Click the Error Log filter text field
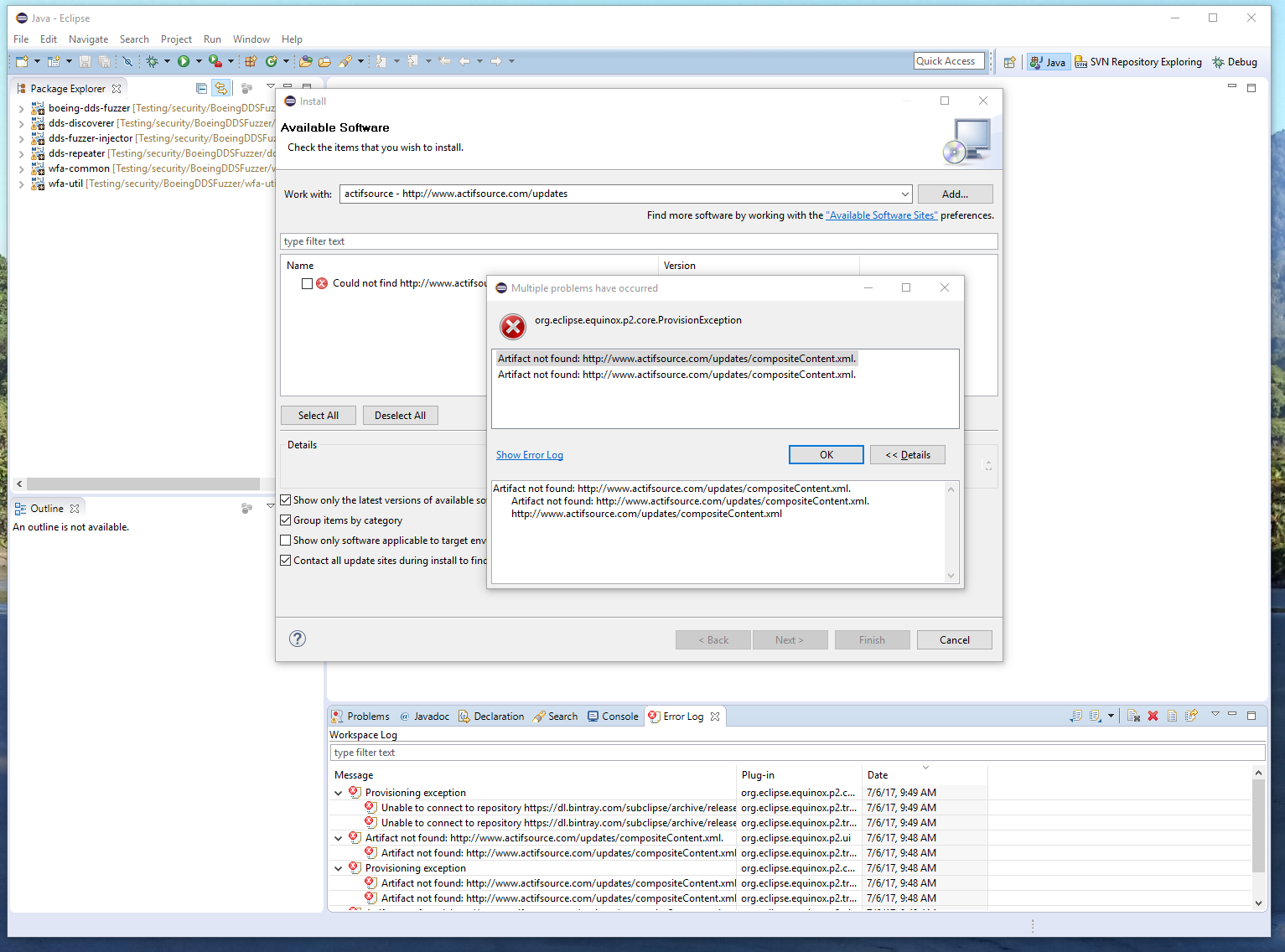This screenshot has width=1285, height=952. [797, 753]
